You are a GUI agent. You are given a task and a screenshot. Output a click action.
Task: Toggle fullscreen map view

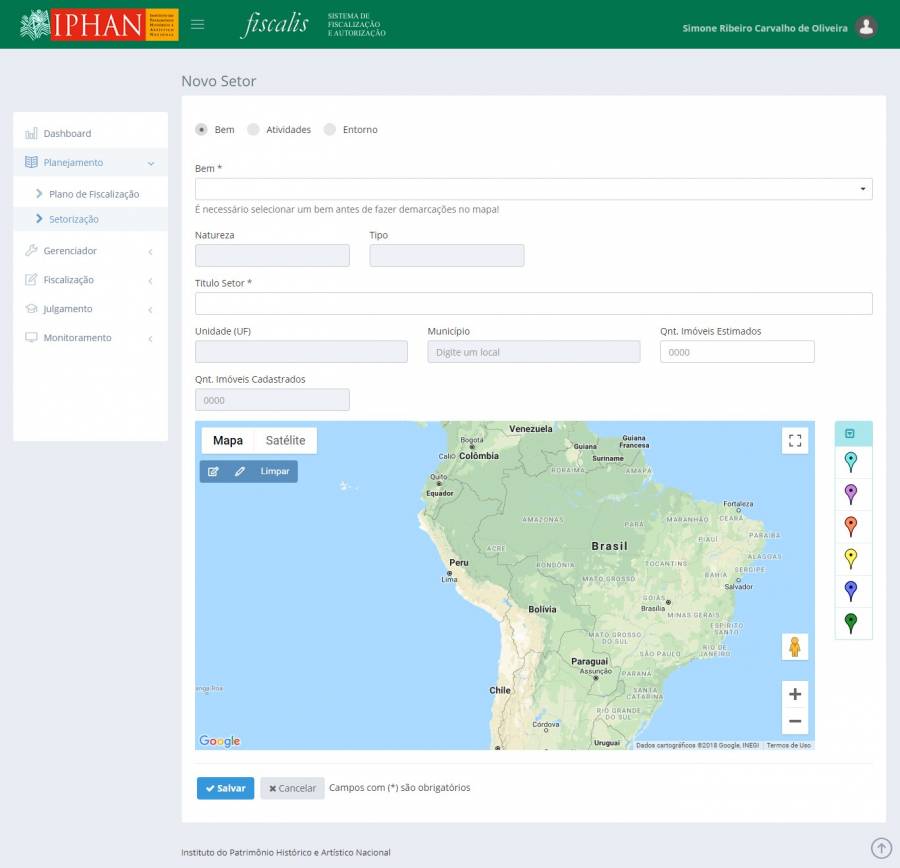click(795, 441)
